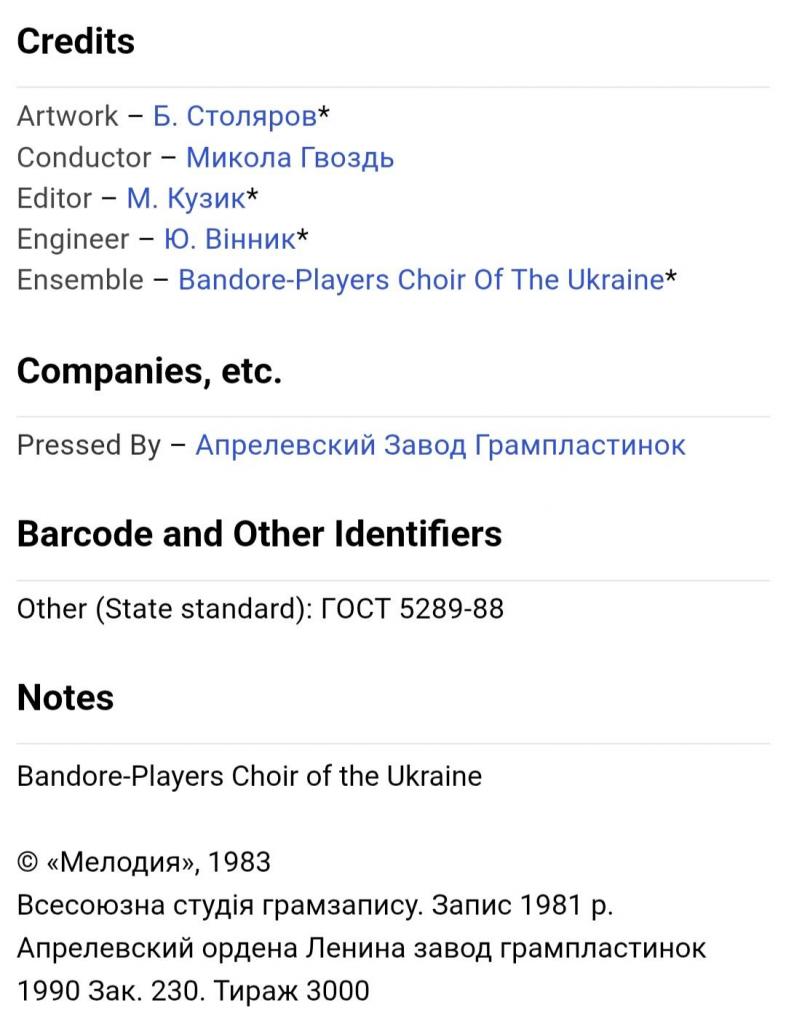The image size is (786, 1024).
Task: Select the Barcode and Other Identifiers heading
Action: coord(259,534)
